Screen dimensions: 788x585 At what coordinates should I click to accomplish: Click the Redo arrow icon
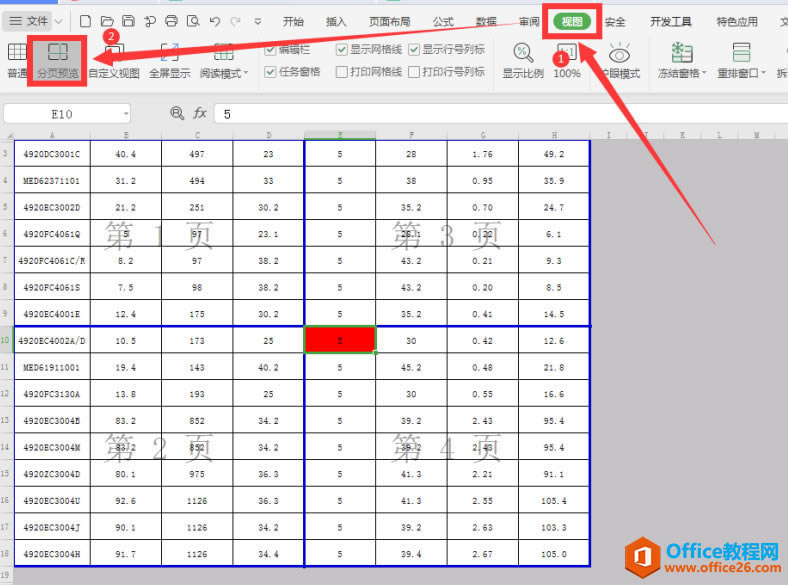coord(235,21)
